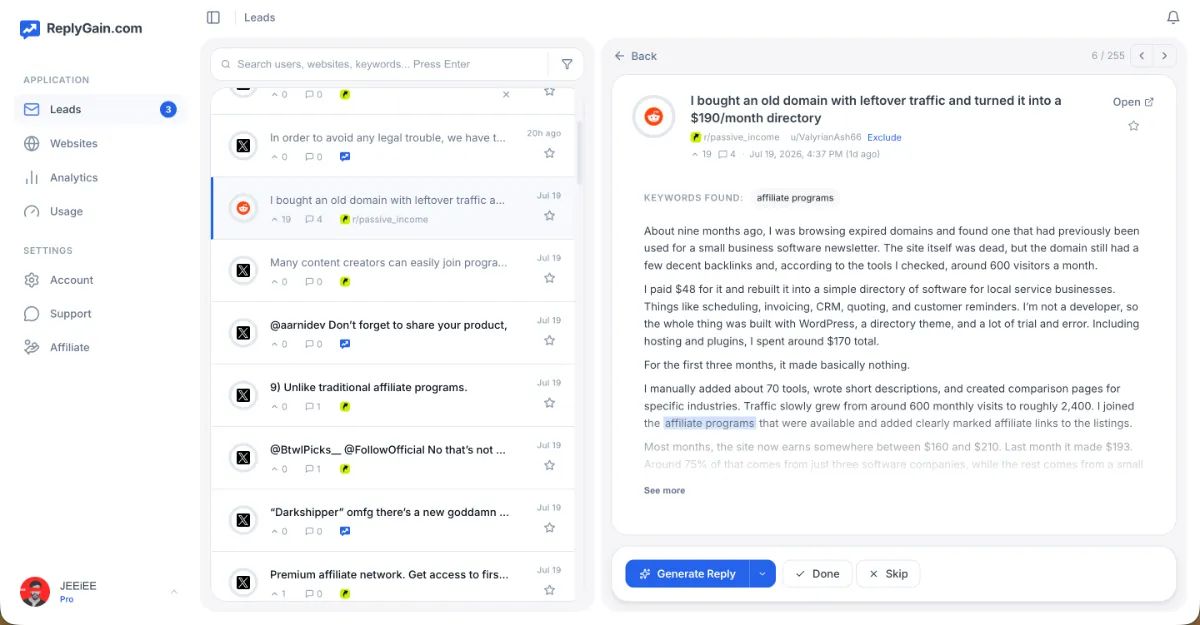The height and width of the screenshot is (625, 1200).
Task: Click X avatar on '@aarnidev' lead
Action: 243,333
